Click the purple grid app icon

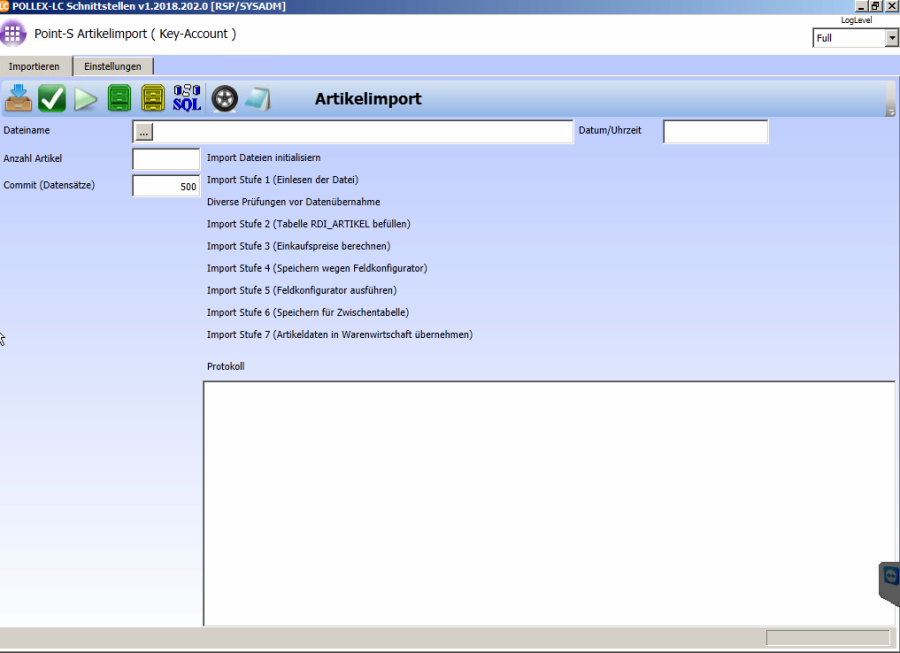pyautogui.click(x=13, y=34)
